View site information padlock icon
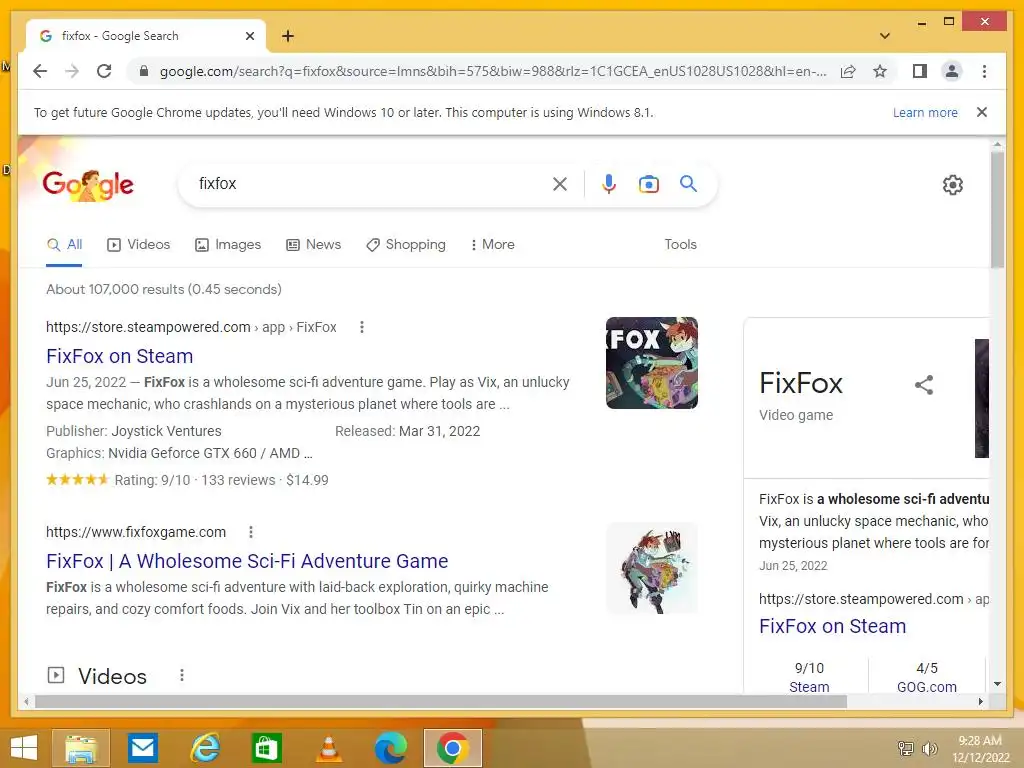 point(144,71)
